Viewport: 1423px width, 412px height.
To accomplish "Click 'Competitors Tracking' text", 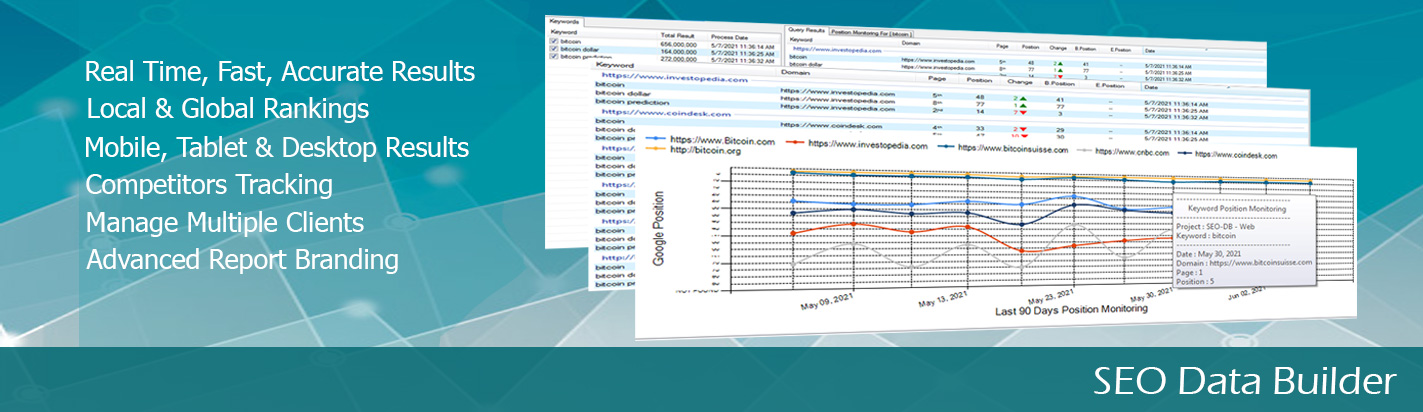I will pos(210,185).
